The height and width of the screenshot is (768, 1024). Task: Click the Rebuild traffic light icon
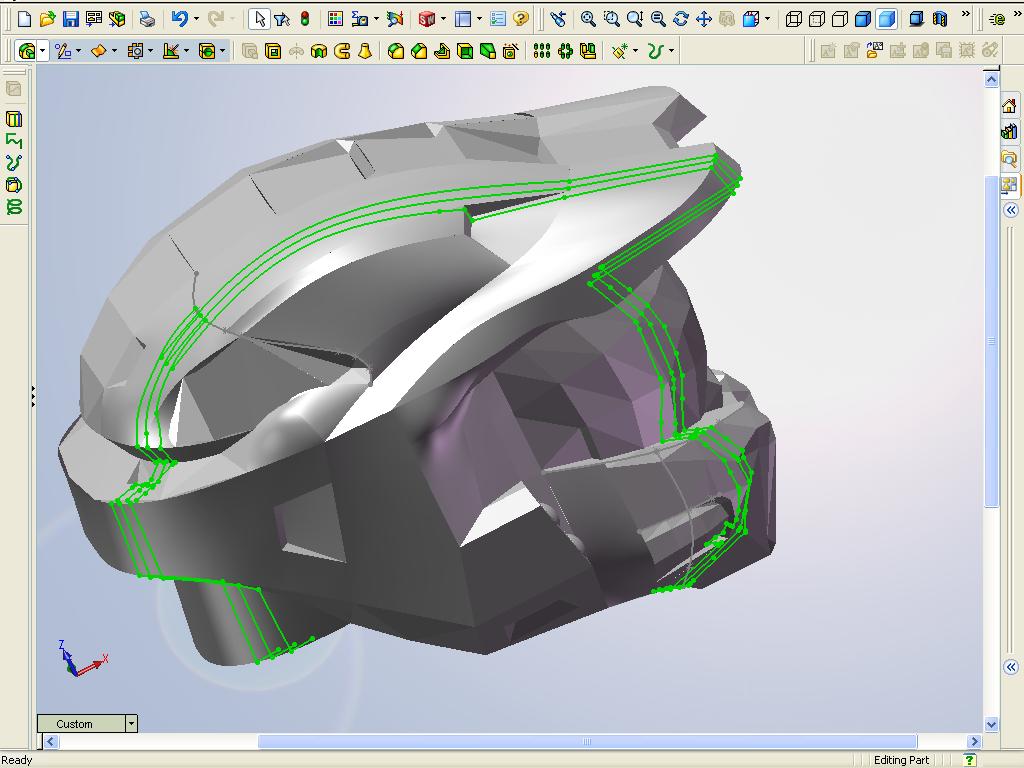305,19
